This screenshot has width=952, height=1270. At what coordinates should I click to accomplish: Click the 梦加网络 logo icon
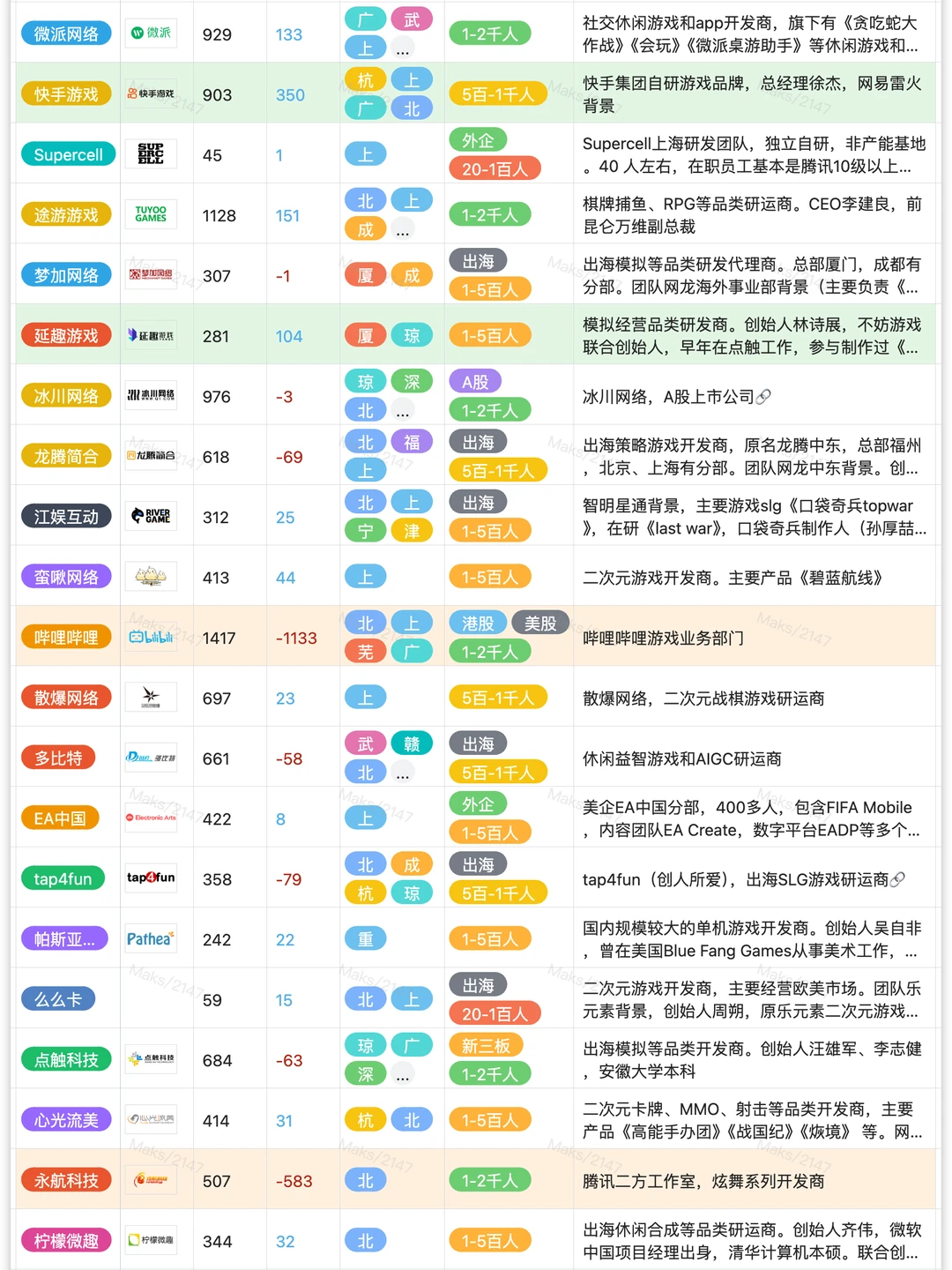pos(151,274)
